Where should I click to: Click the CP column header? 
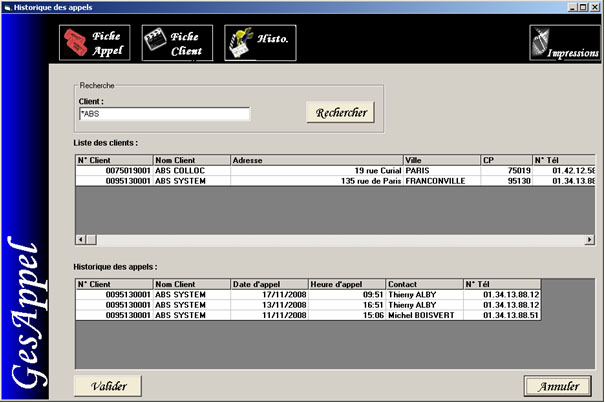[507, 160]
